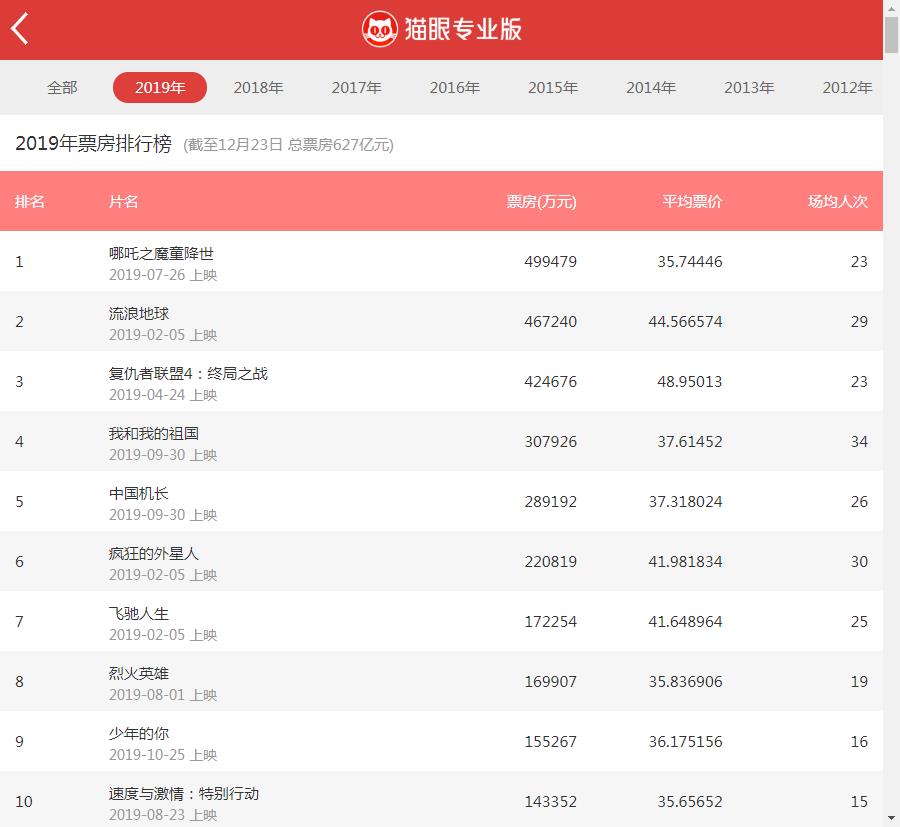This screenshot has width=900, height=827.
Task: Click the 平均票价 column header
Action: [692, 201]
